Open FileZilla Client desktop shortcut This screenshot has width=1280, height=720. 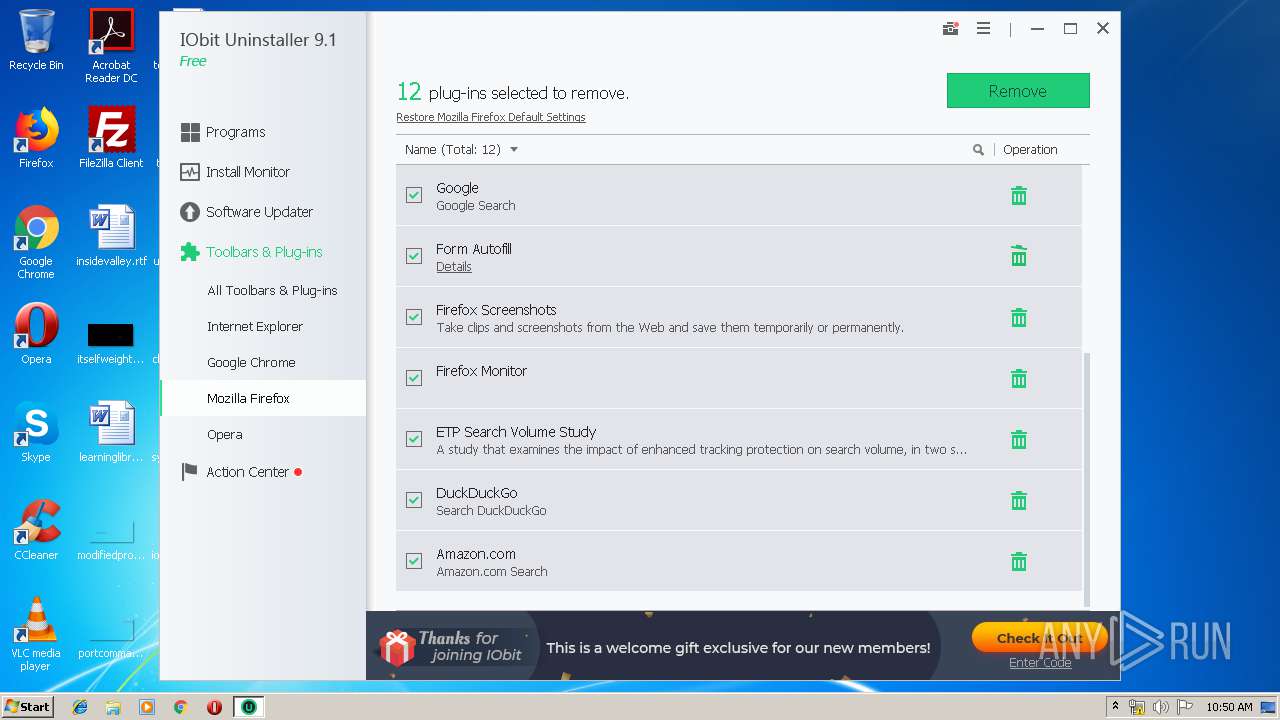[111, 138]
